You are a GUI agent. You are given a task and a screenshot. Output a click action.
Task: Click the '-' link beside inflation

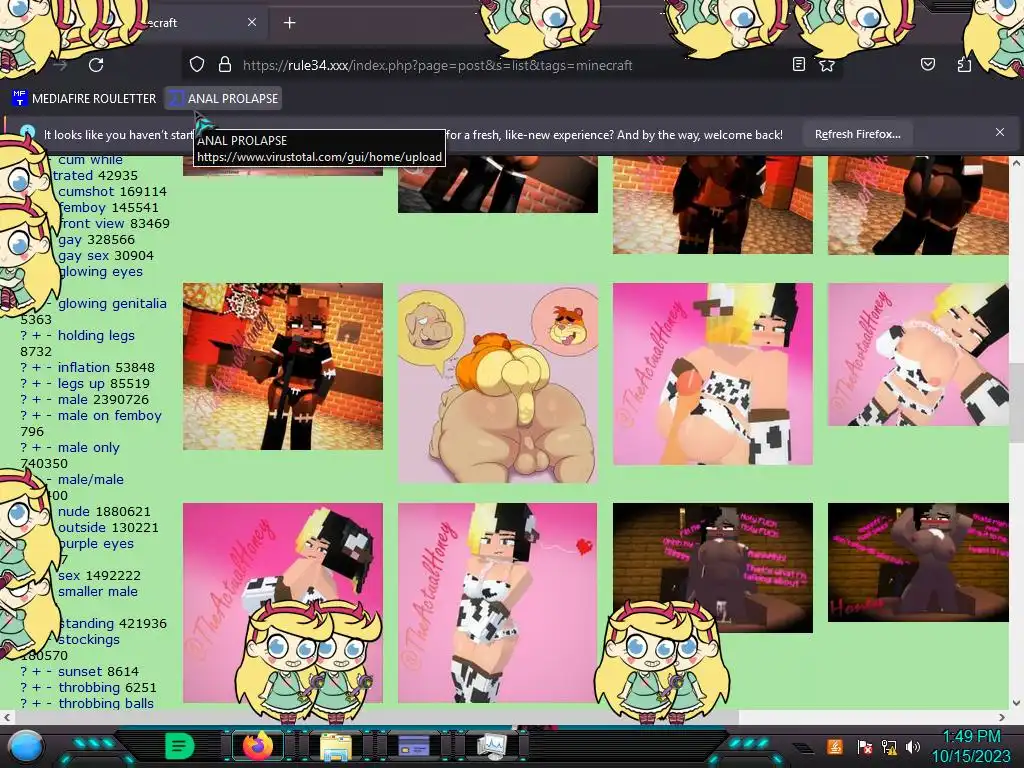[49, 368]
